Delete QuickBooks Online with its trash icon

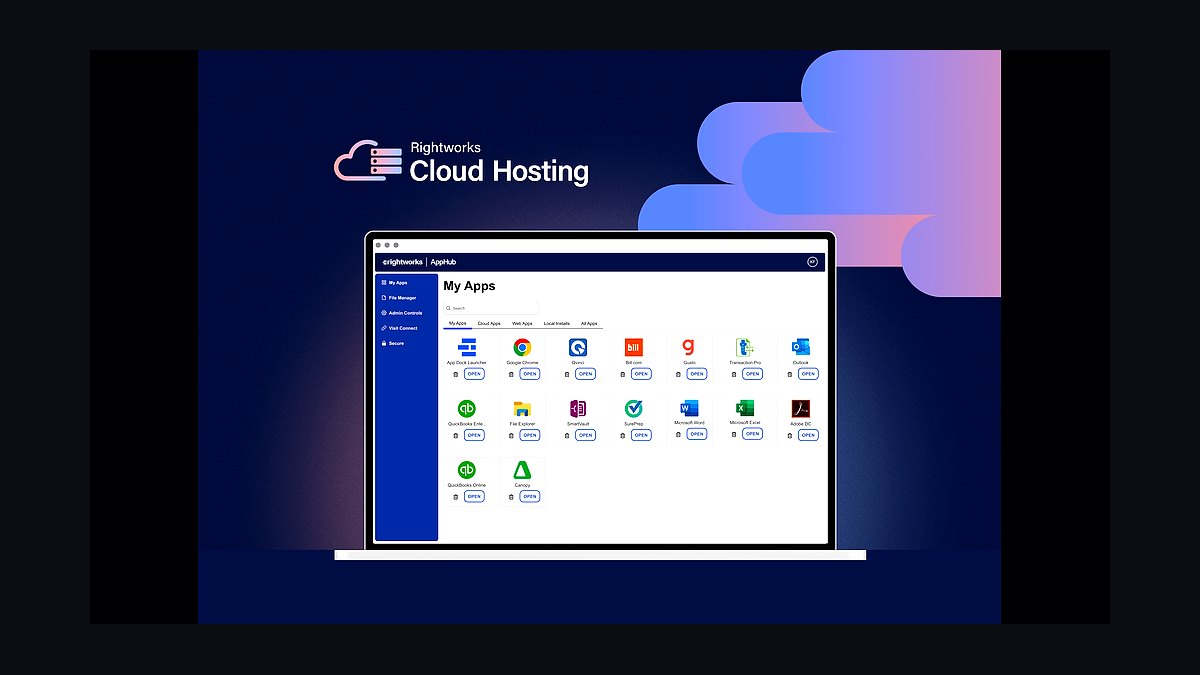click(456, 496)
